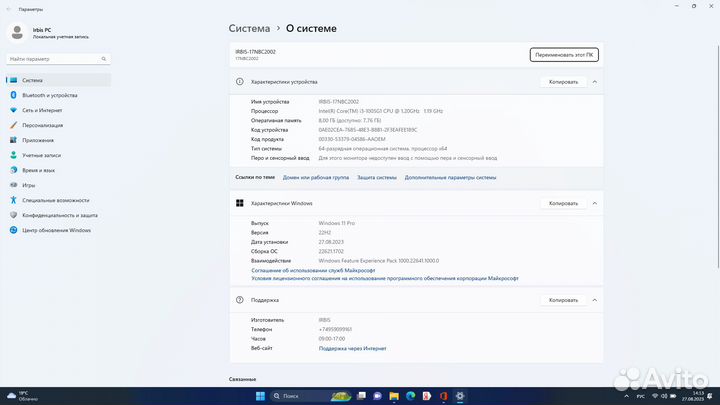The width and height of the screenshot is (720, 405).
Task: Click the Windows 11 Pro edition value
Action: pyautogui.click(x=337, y=223)
